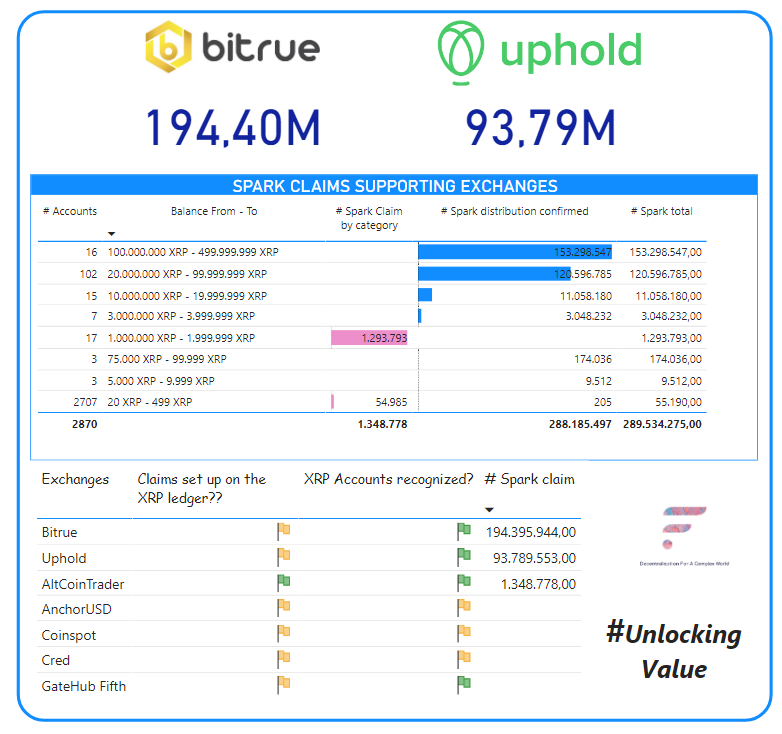Sort by # Spark total header

tap(661, 211)
